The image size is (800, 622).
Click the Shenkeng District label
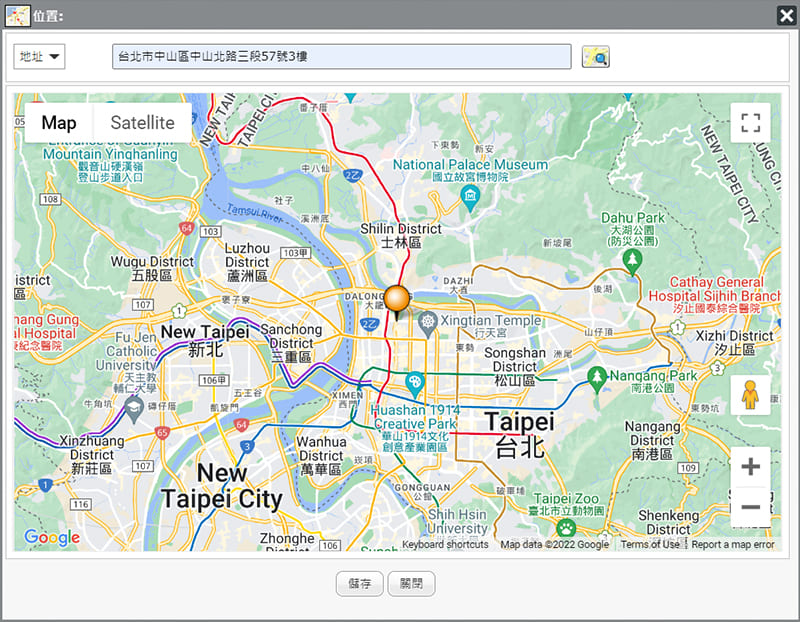coord(669,522)
